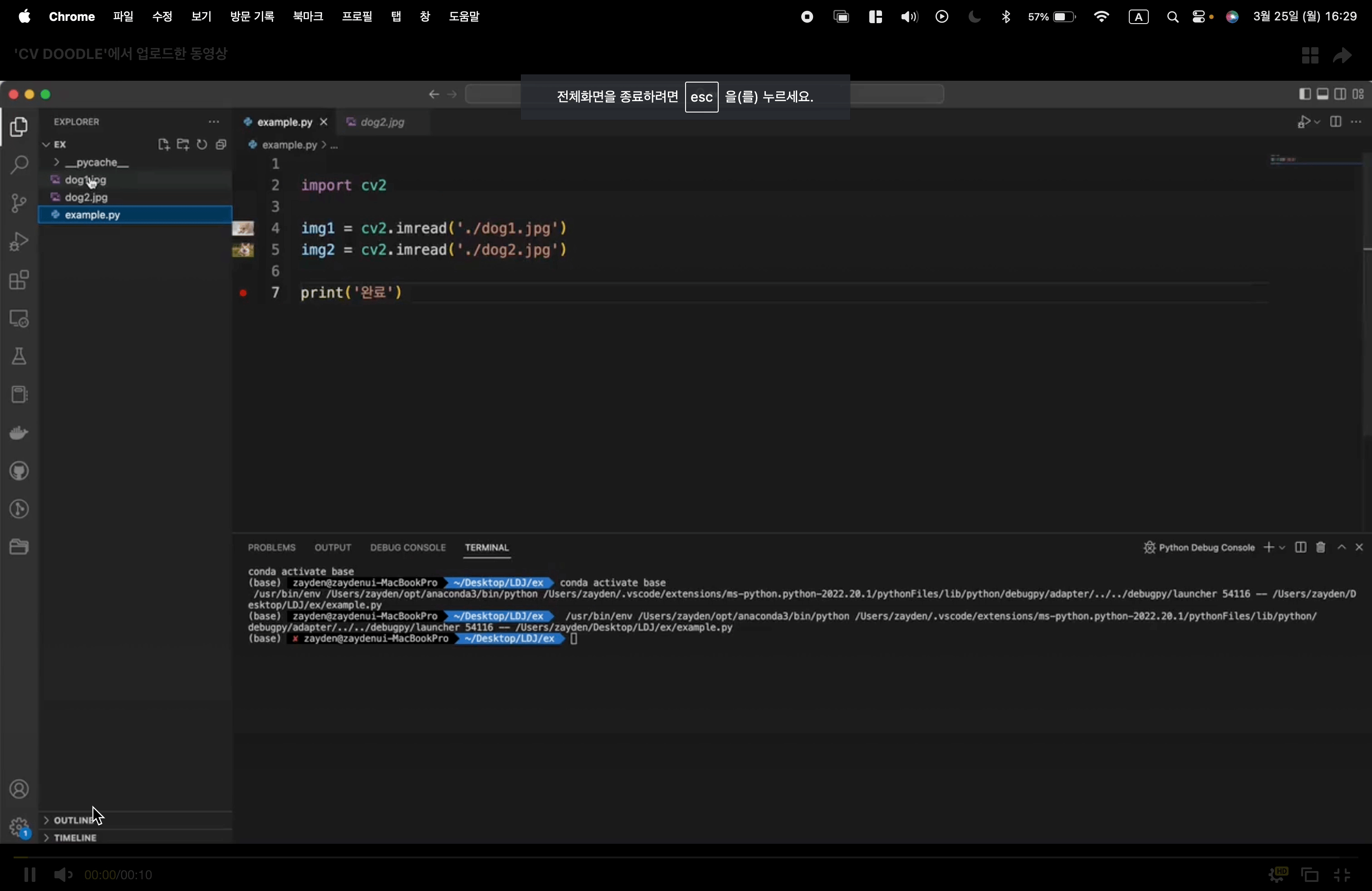Image resolution: width=1372 pixels, height=891 pixels.
Task: Open the Testing flask view
Action: pos(19,357)
